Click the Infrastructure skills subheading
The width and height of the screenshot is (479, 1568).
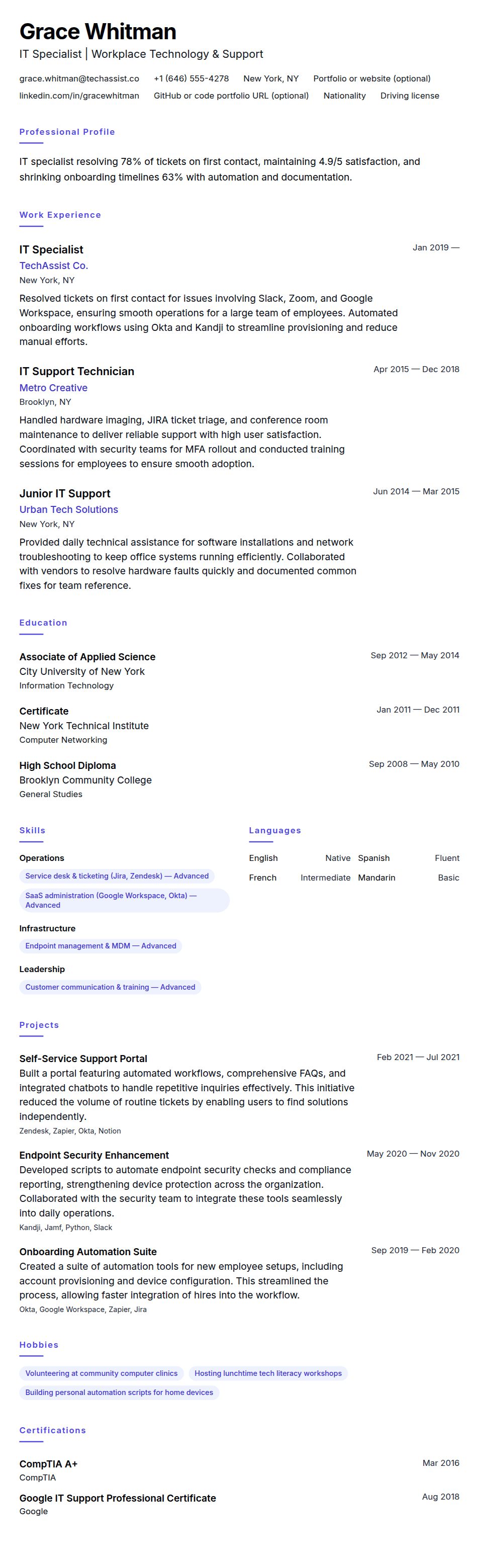point(47,928)
